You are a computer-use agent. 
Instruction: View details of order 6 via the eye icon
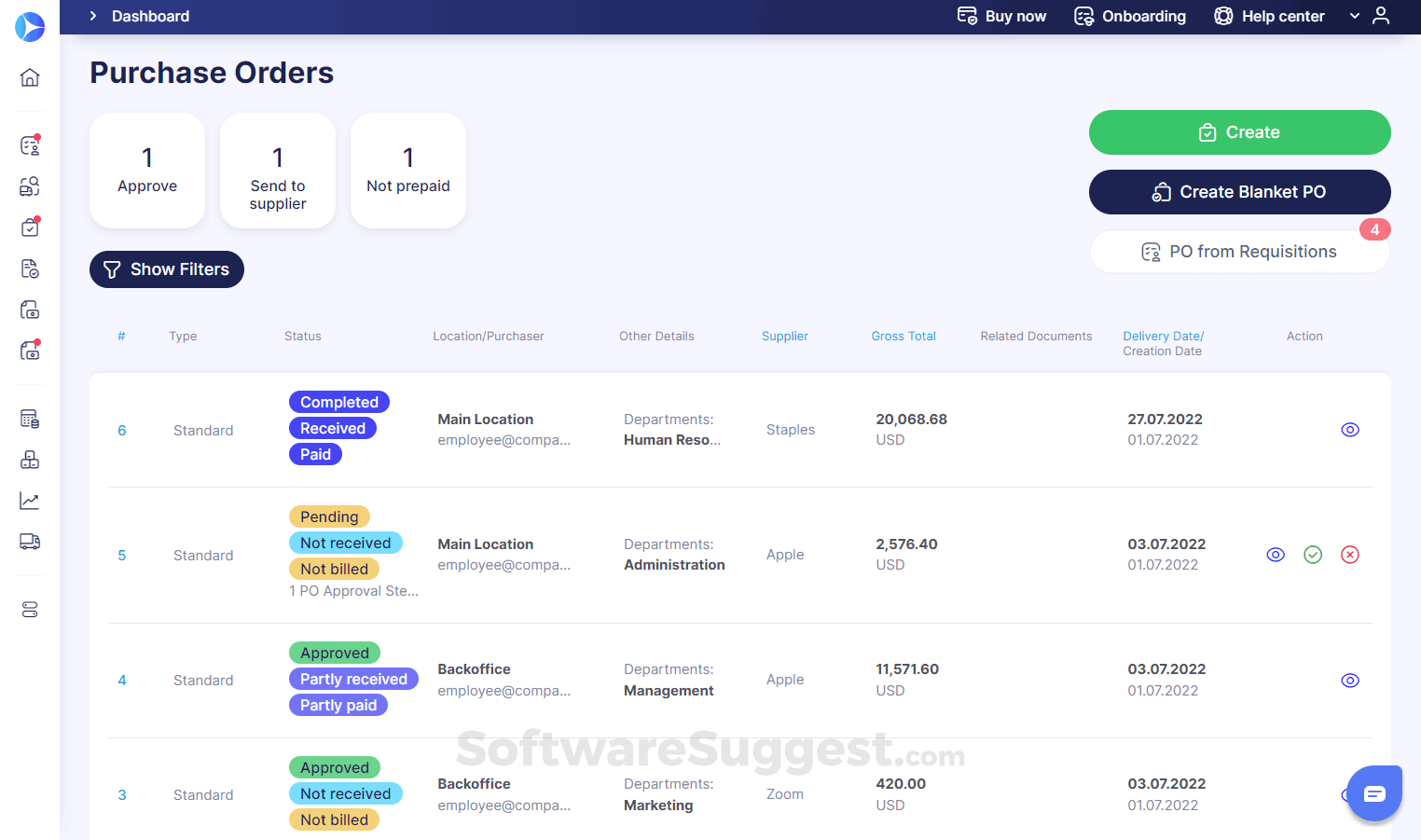click(x=1350, y=430)
